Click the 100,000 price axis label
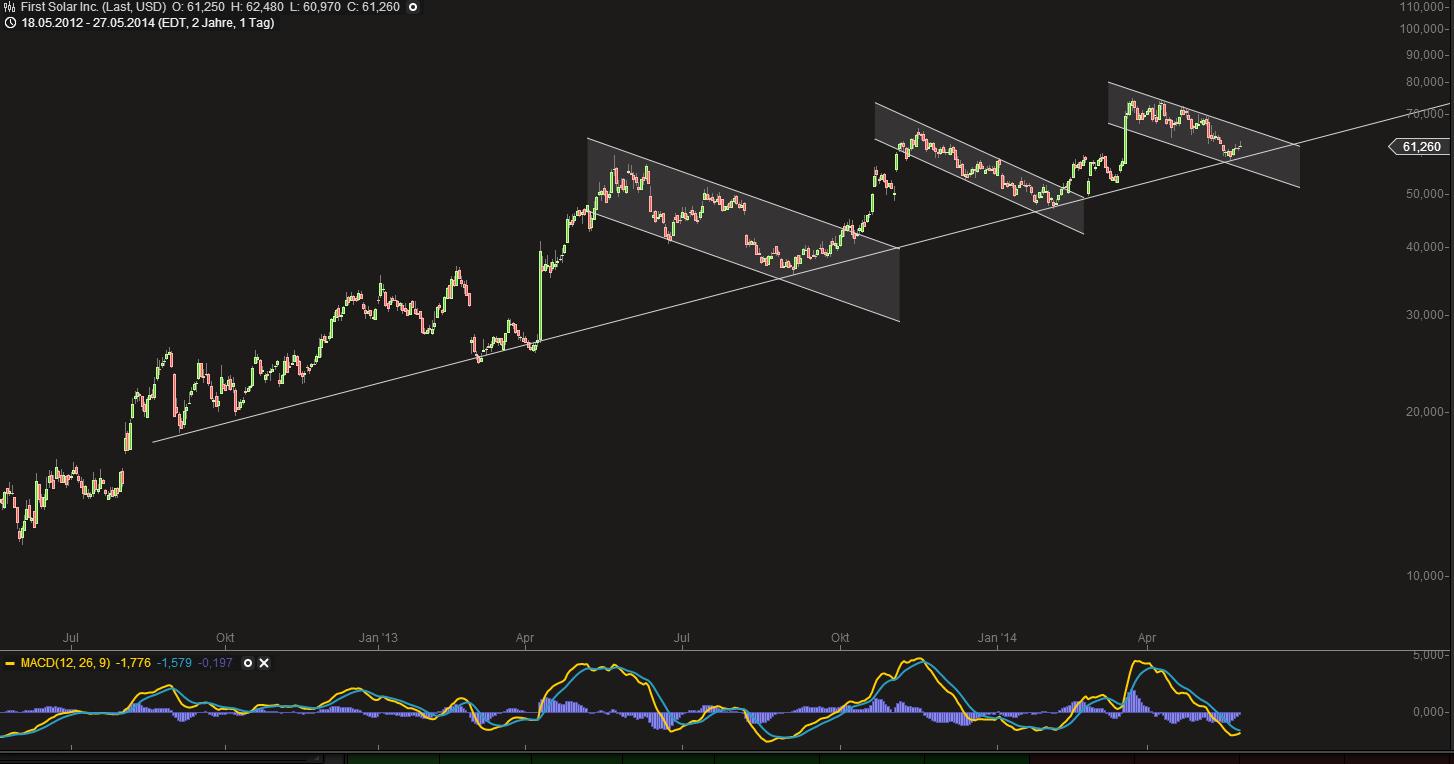Screen dimensions: 1454x764 1423,28
